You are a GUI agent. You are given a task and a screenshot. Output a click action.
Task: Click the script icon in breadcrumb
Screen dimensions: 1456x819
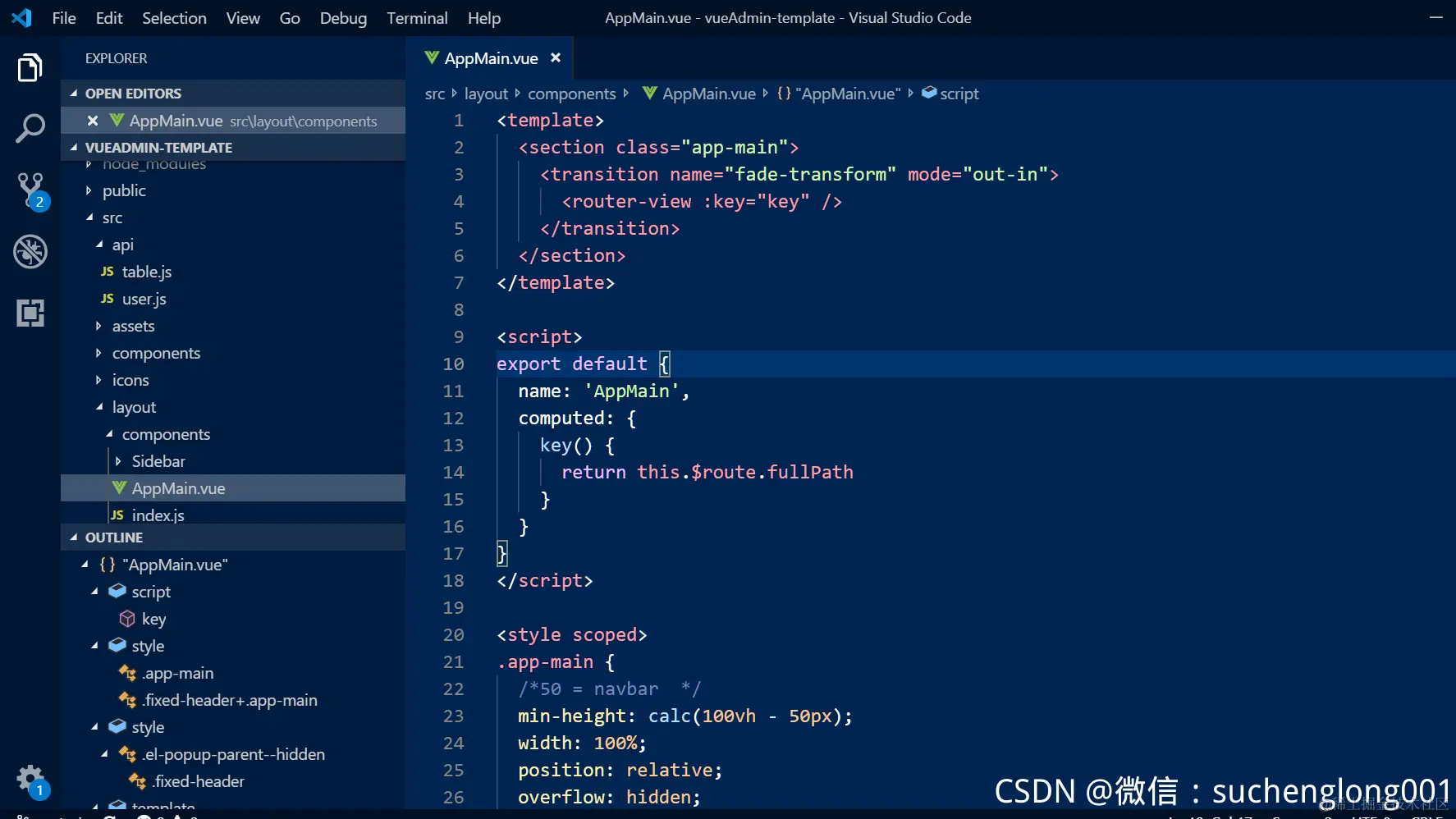pos(929,93)
